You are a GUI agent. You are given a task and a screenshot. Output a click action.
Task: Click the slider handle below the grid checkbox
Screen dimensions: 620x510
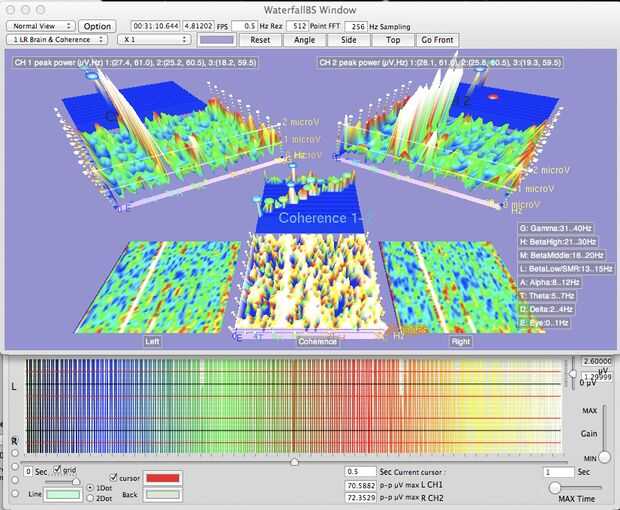(x=76, y=482)
